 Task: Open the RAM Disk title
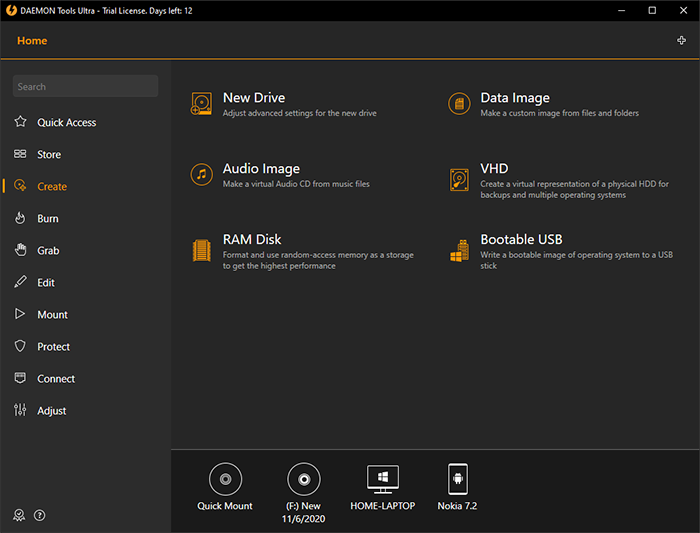(x=252, y=240)
